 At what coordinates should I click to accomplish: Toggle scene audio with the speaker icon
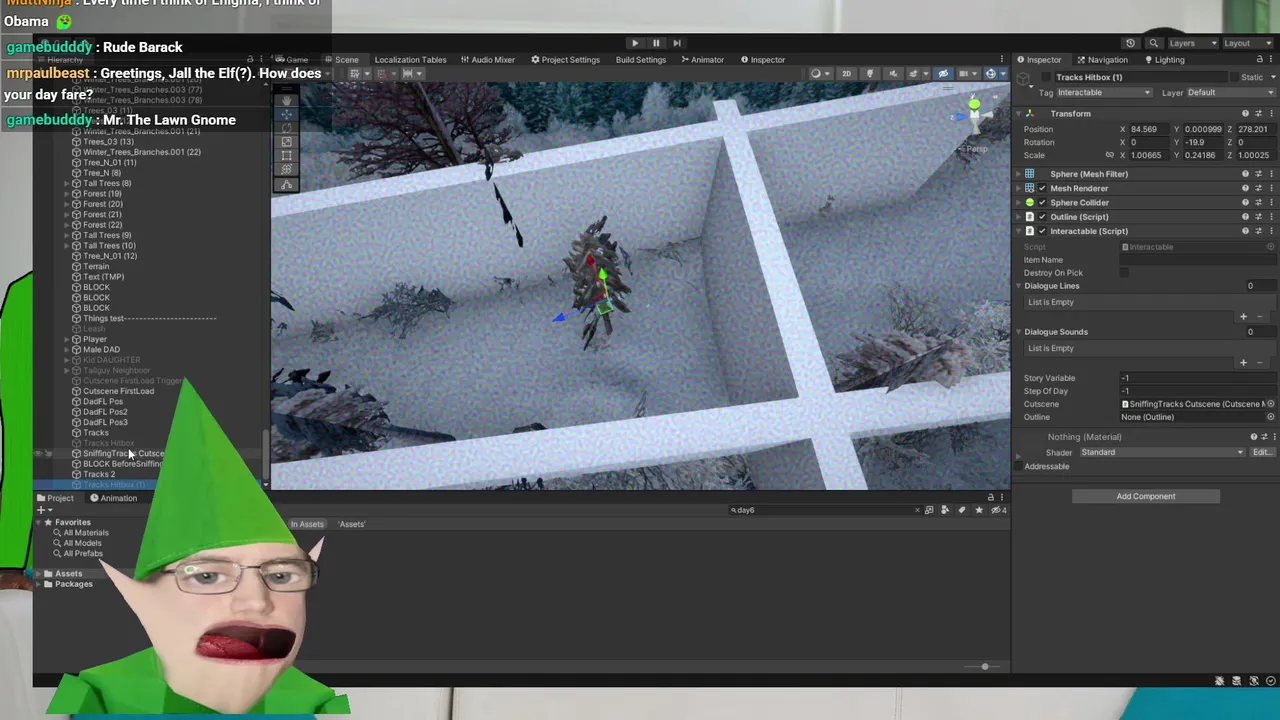(893, 74)
